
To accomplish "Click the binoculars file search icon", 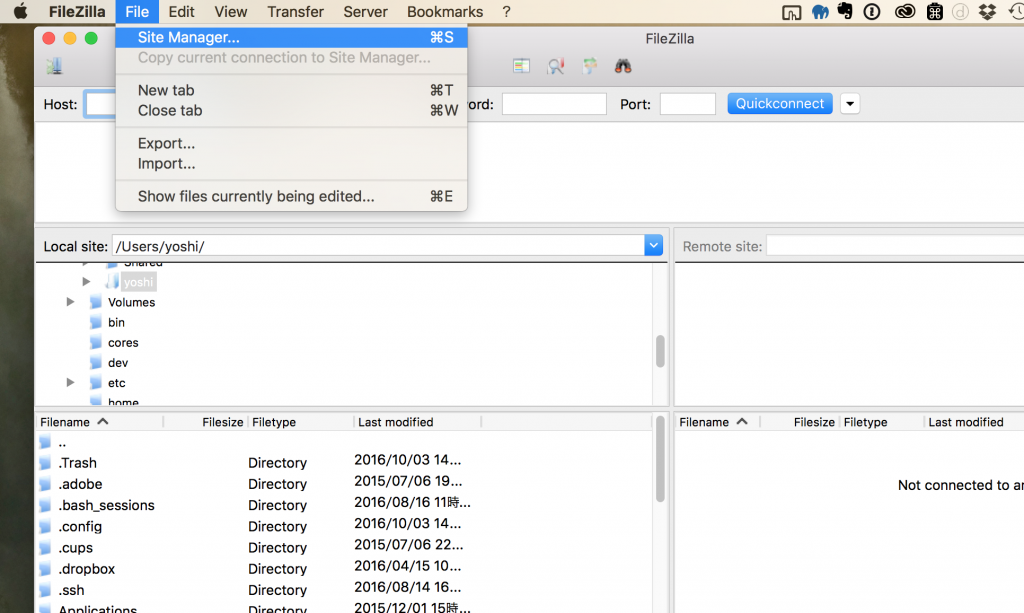I will [x=623, y=66].
